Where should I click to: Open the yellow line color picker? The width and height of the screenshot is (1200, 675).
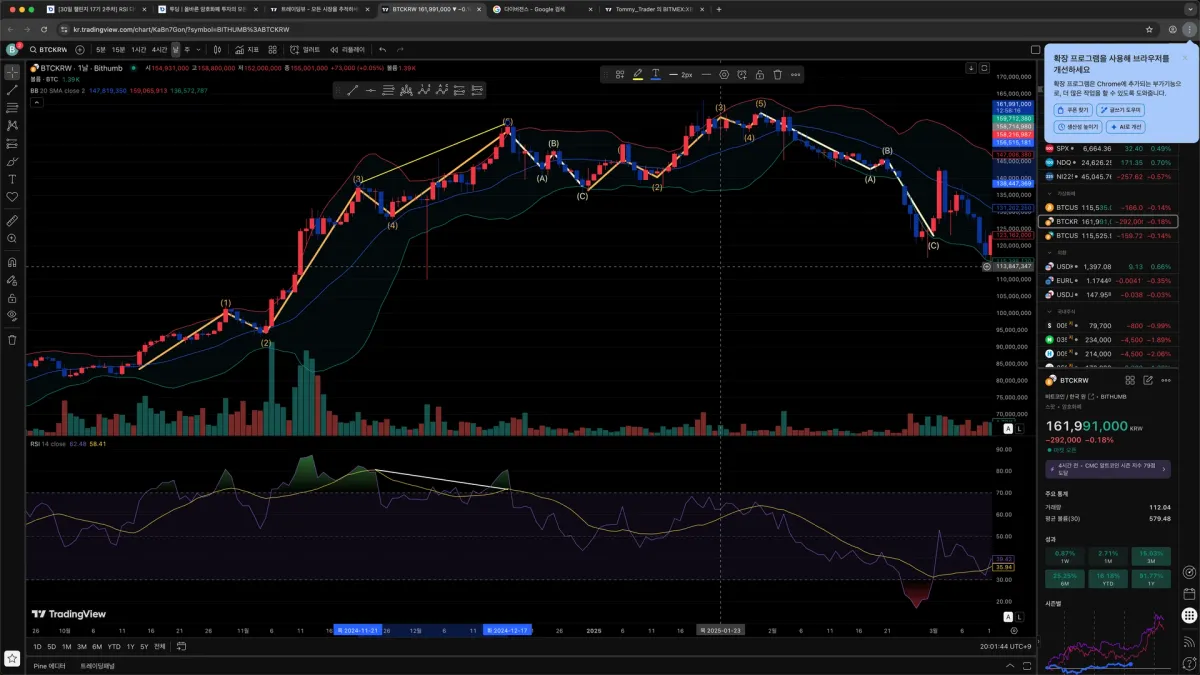click(637, 74)
